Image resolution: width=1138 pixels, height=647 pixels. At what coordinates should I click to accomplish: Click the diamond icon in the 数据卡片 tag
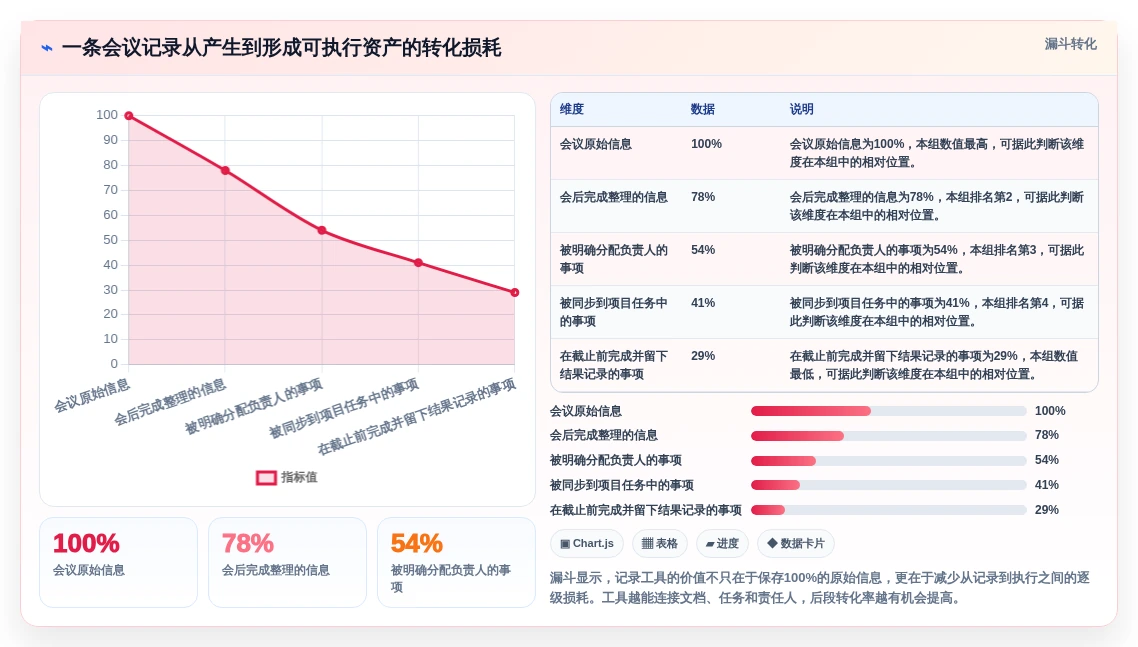tap(772, 542)
